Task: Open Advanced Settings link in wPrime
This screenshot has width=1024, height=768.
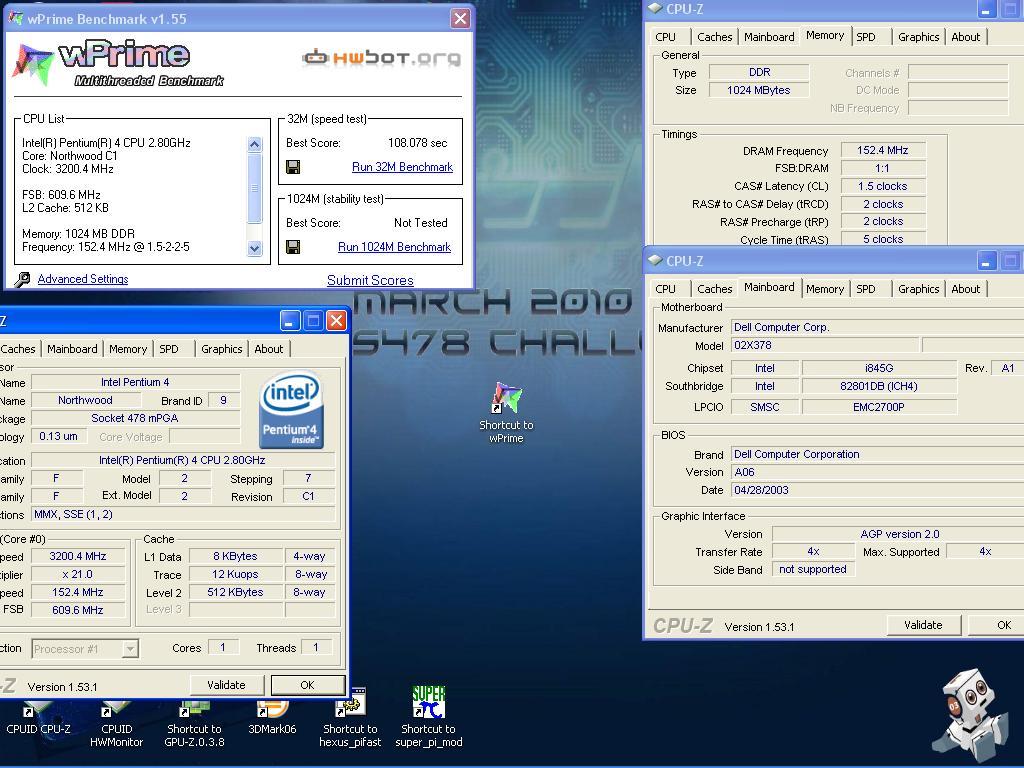Action: [x=83, y=279]
